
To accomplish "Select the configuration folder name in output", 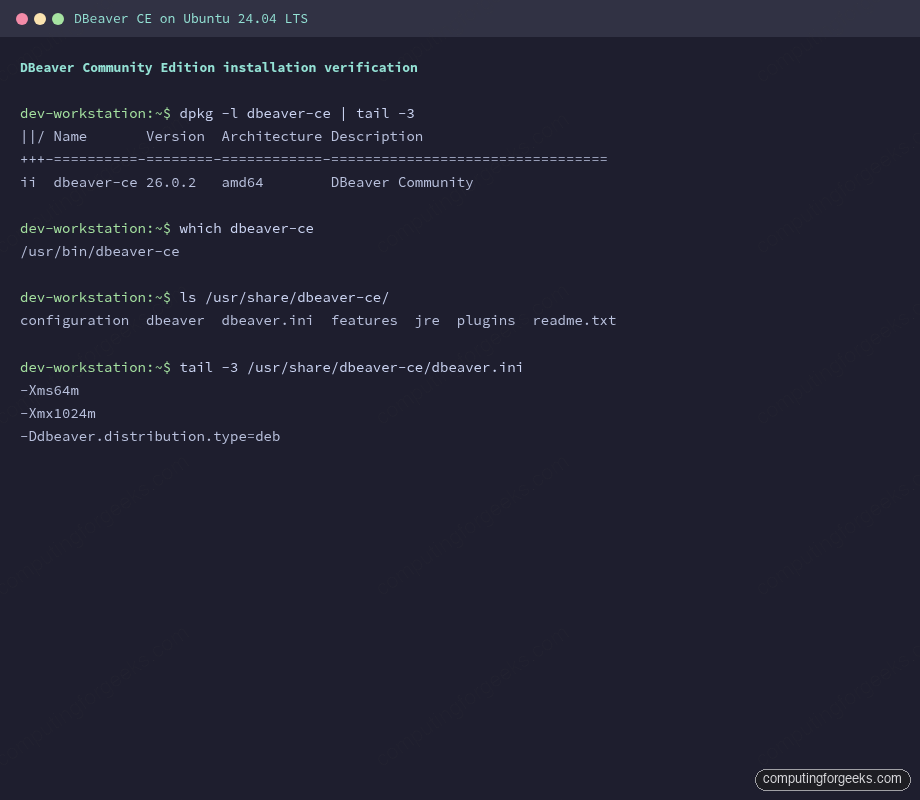I will [x=74, y=320].
